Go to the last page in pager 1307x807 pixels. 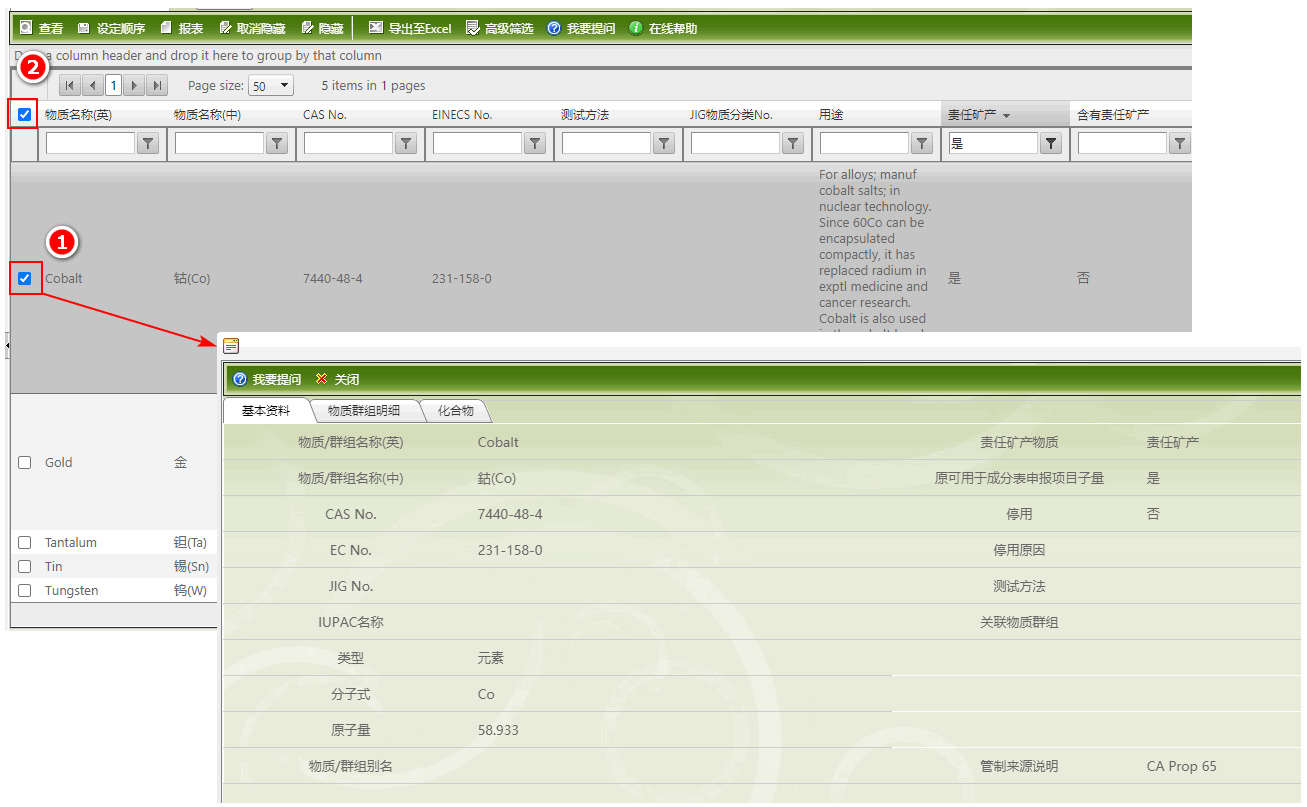point(158,85)
